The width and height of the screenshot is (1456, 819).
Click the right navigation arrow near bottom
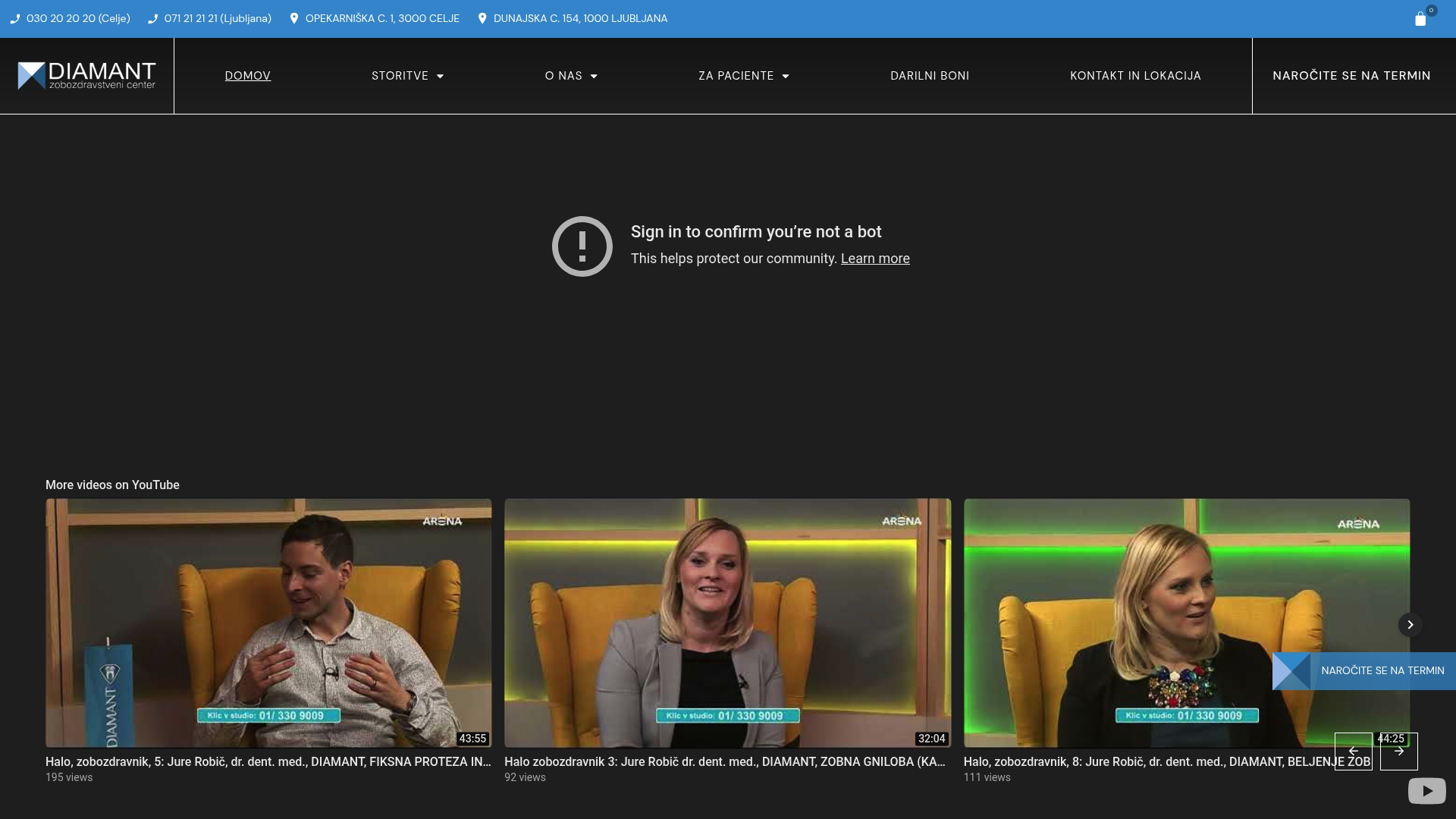pyautogui.click(x=1398, y=751)
